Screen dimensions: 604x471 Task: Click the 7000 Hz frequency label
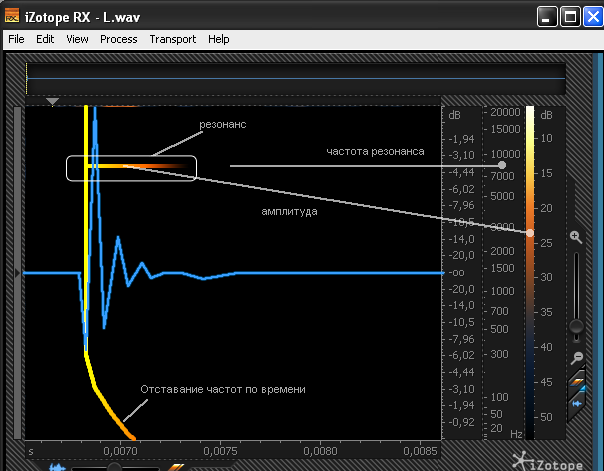coord(502,176)
